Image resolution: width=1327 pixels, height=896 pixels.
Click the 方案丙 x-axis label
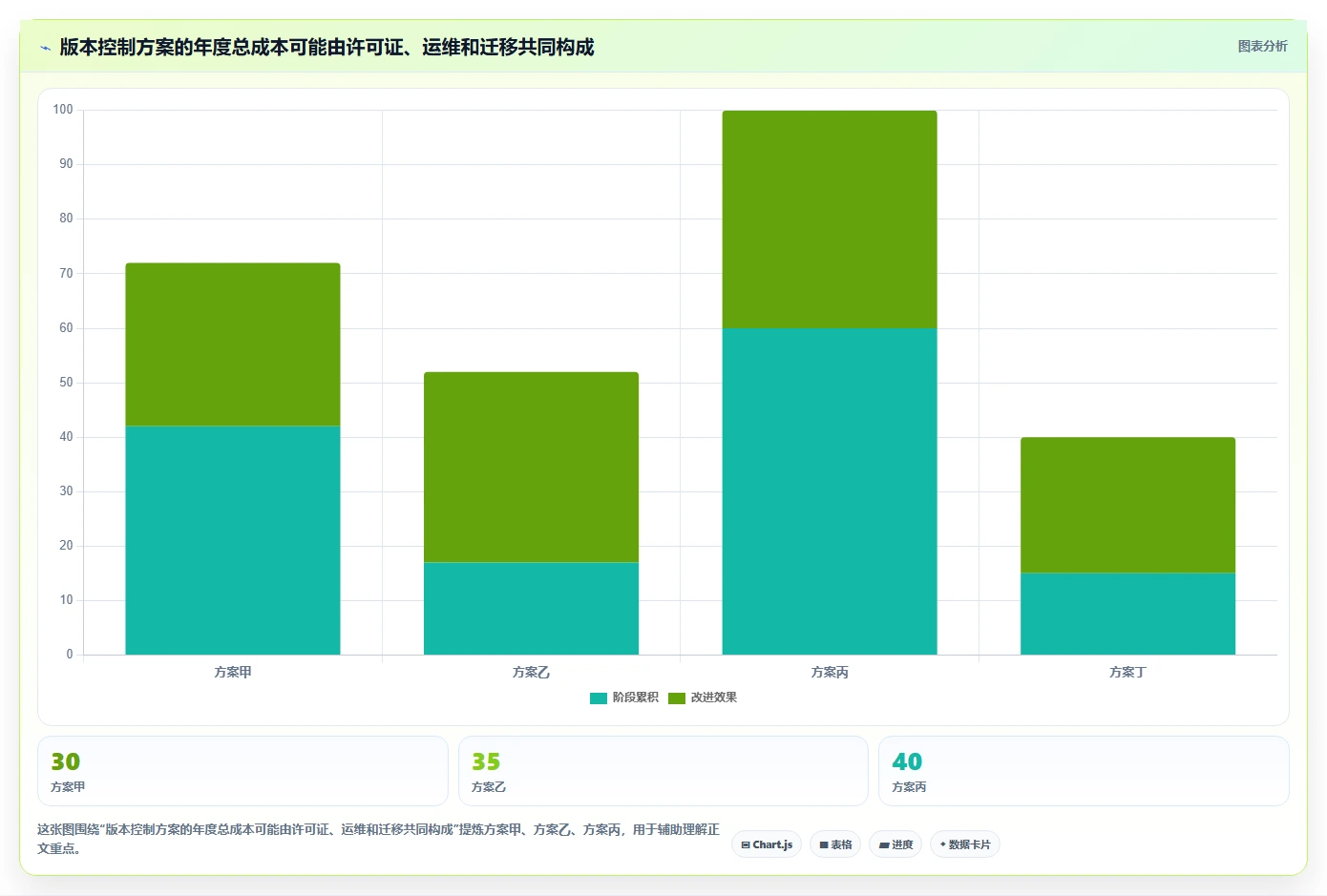[x=830, y=673]
